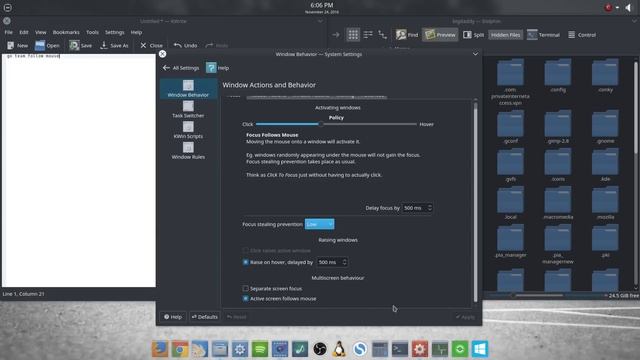
Task: Open the File menu in Kwrite
Action: 9,32
